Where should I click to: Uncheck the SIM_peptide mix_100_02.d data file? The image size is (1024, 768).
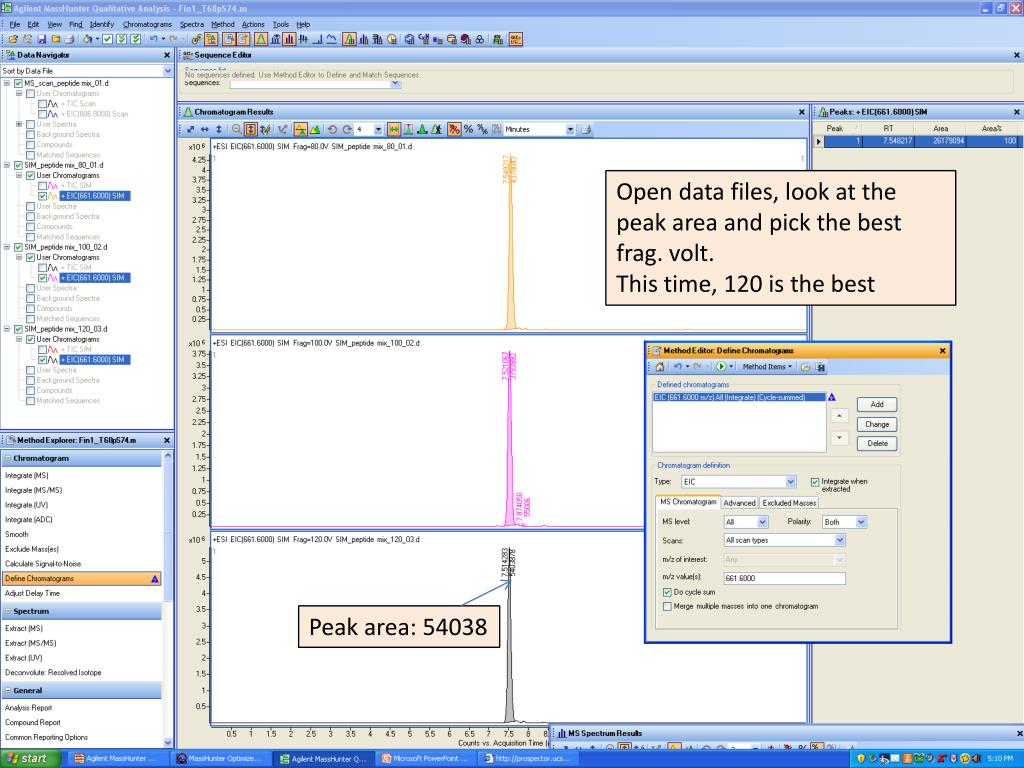(x=18, y=248)
